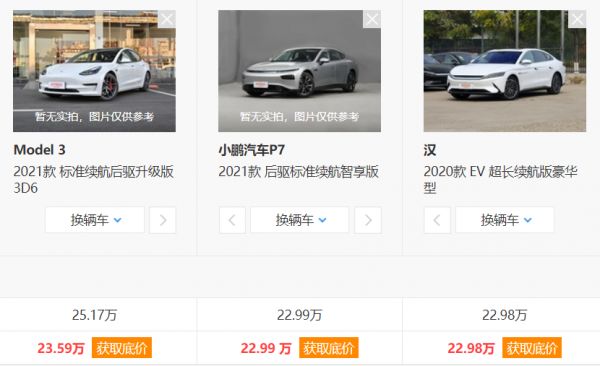Remove 小鹏汽车P7 from the comparison

pyautogui.click(x=372, y=19)
